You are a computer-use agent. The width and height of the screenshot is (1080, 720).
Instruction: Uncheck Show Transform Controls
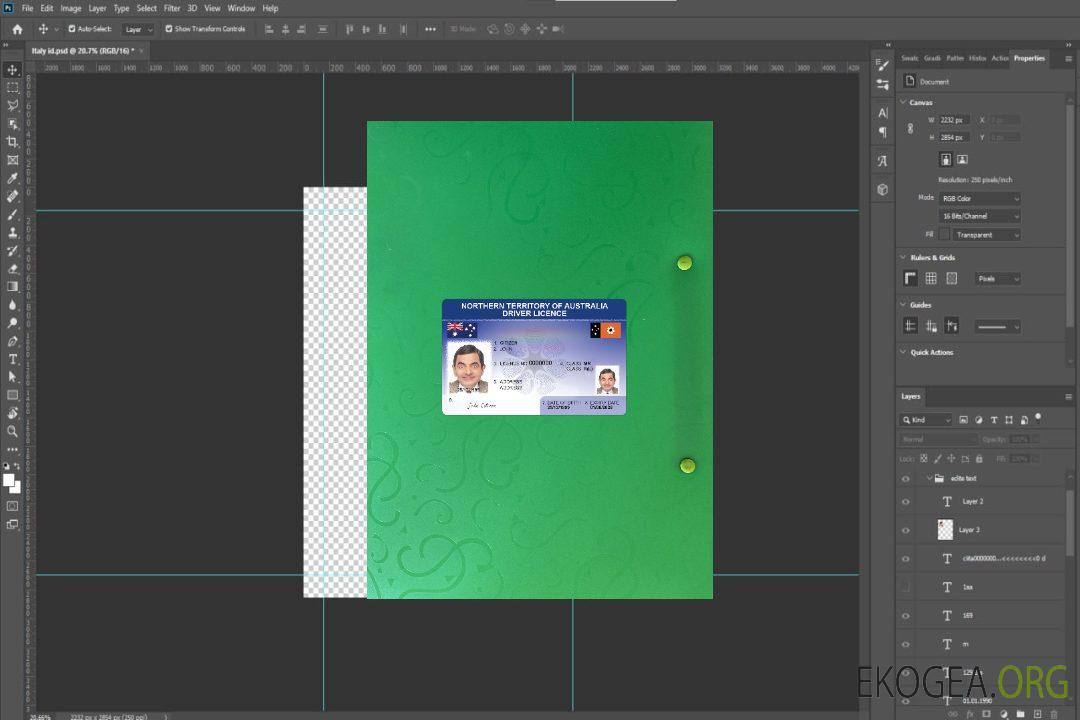[x=169, y=29]
